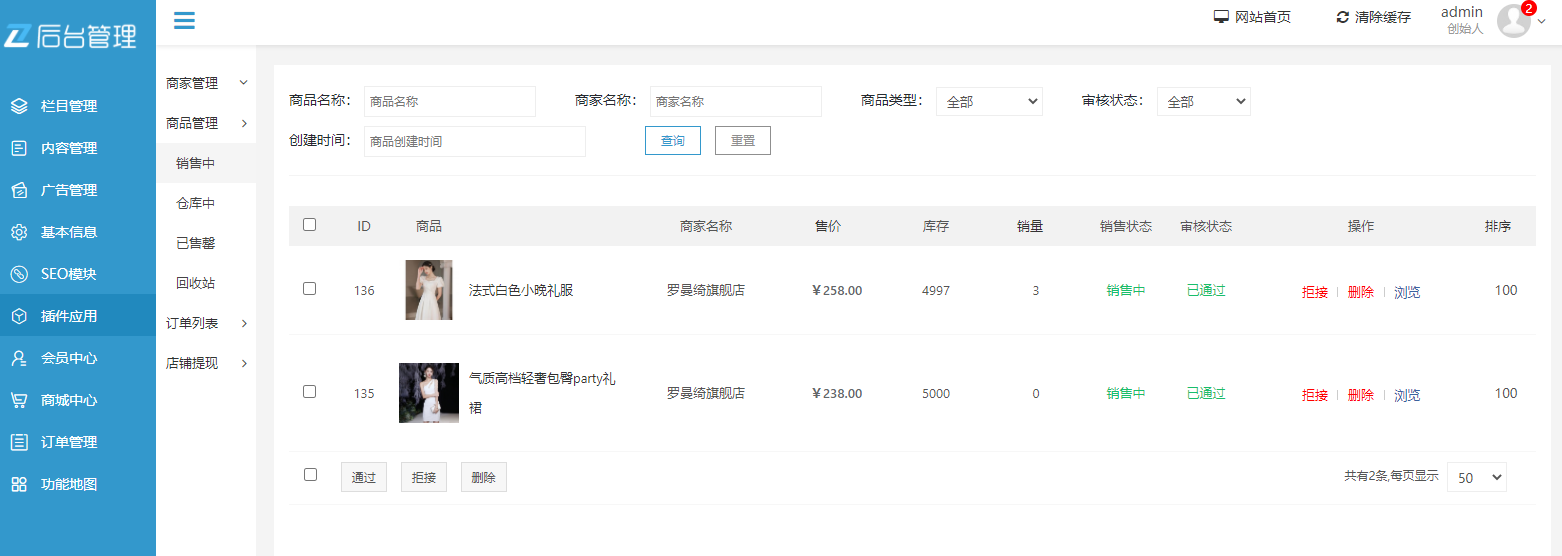Check the box for product ID 136
The image size is (1562, 556).
click(x=309, y=288)
